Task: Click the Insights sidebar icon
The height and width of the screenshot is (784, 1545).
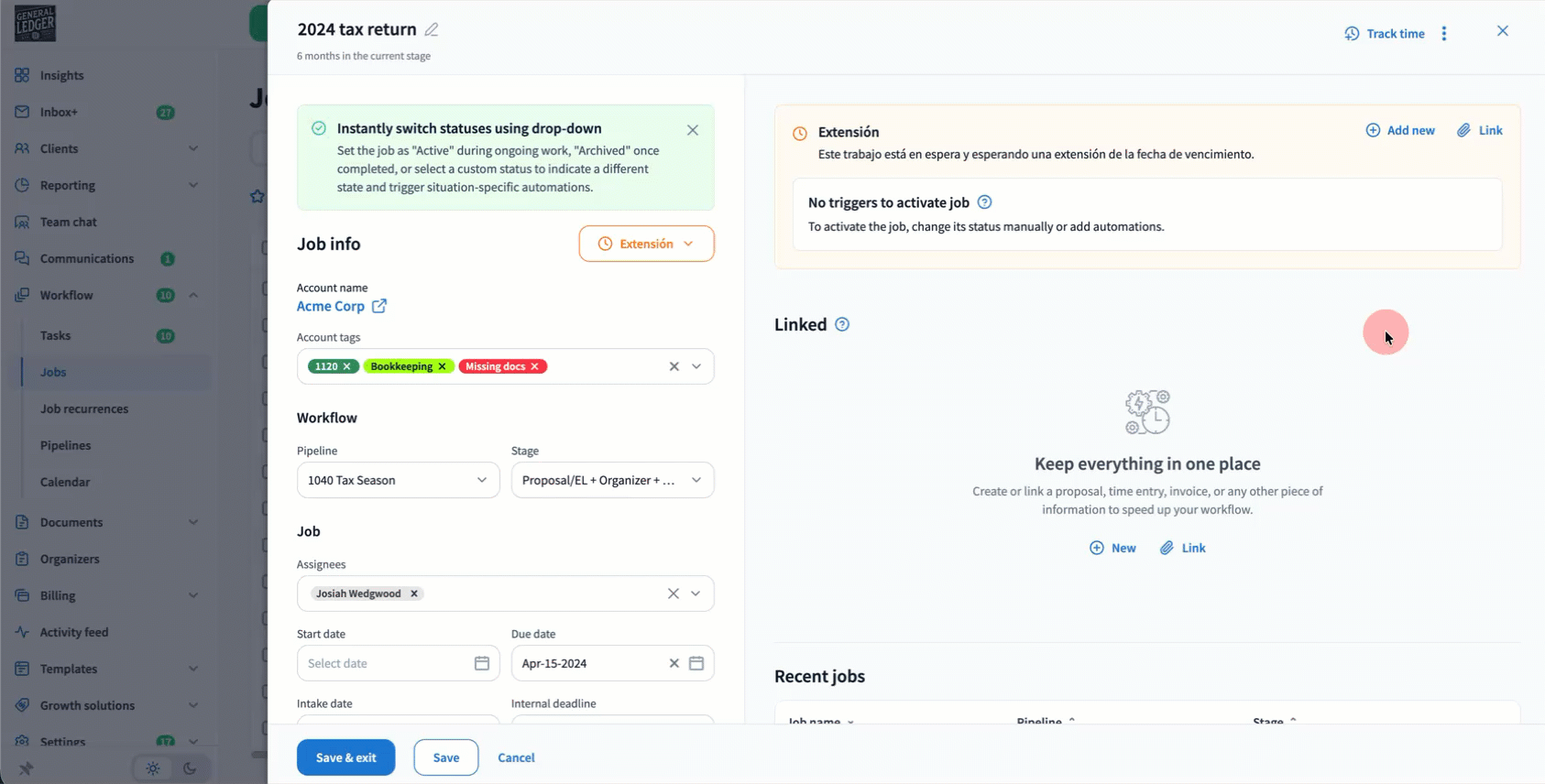Action: (22, 75)
